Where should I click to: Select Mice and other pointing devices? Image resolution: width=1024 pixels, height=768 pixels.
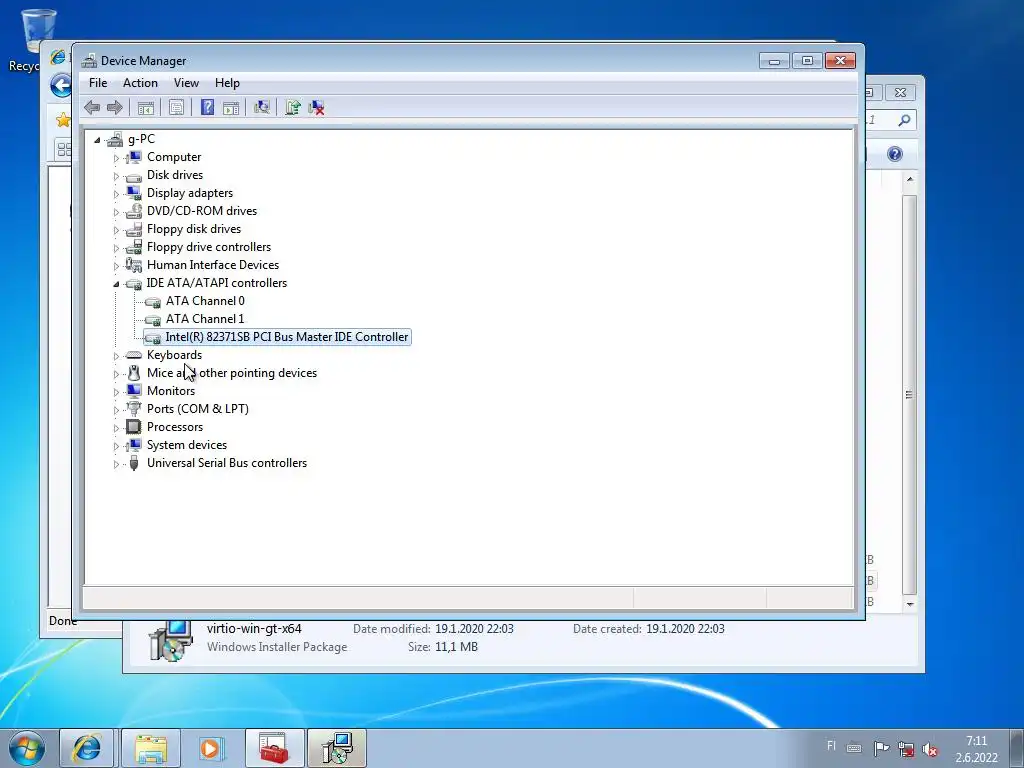232,373
